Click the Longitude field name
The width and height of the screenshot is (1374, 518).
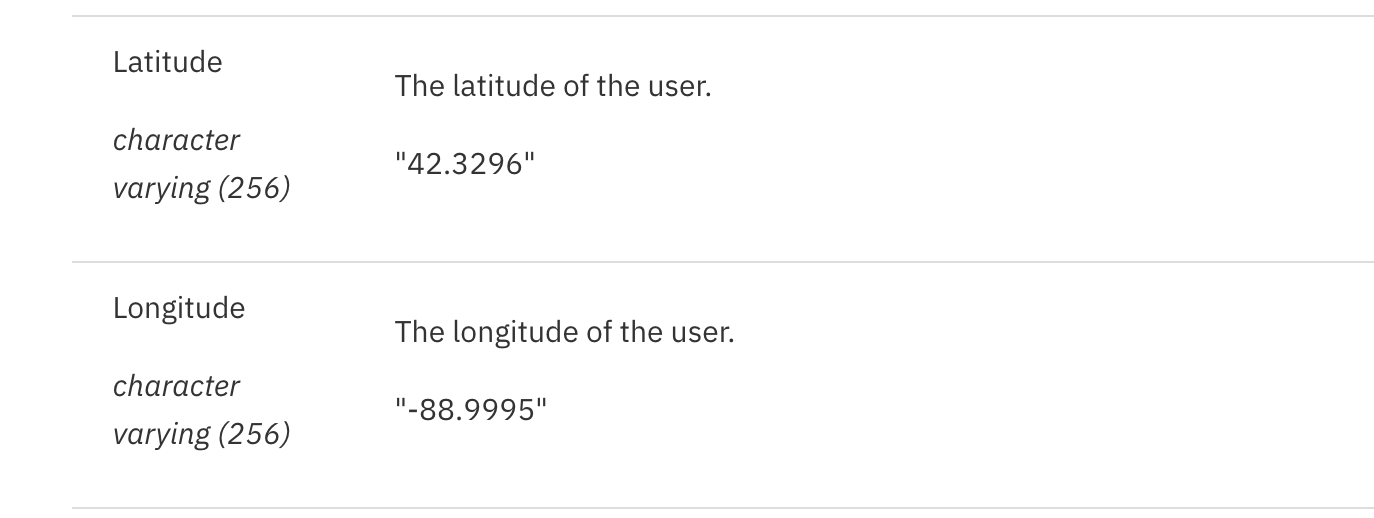(x=178, y=308)
